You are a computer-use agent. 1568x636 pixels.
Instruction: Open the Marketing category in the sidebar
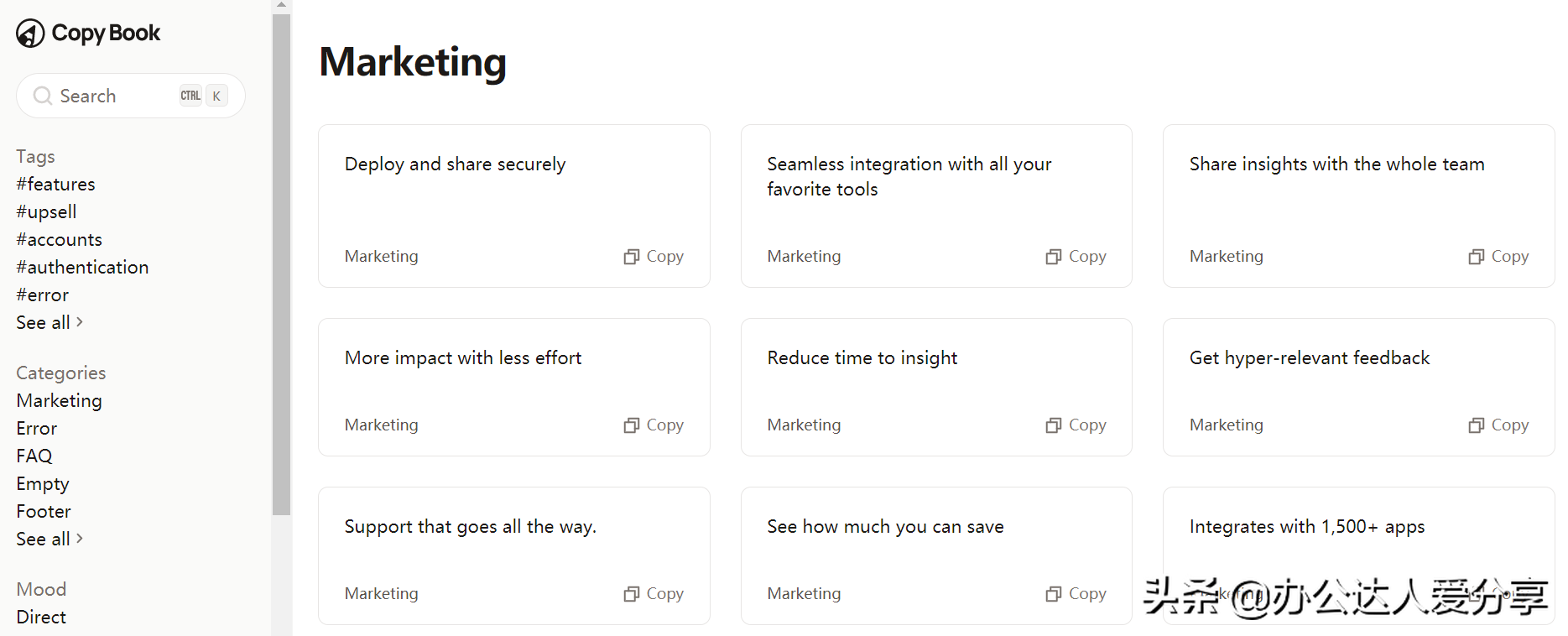tap(59, 401)
